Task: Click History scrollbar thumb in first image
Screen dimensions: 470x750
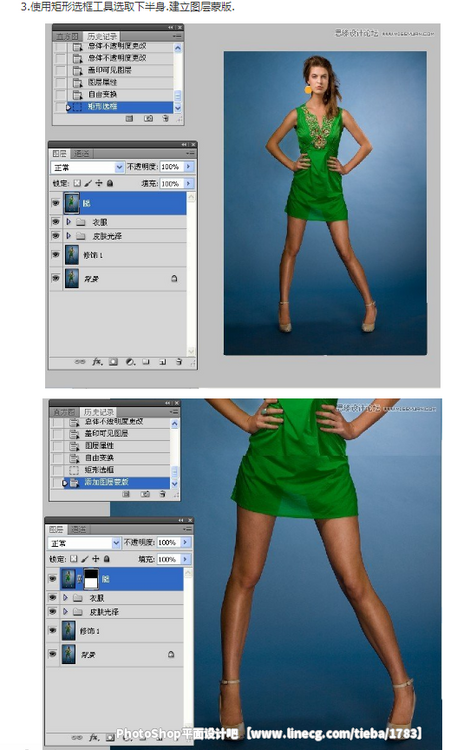Action: pyautogui.click(x=178, y=96)
